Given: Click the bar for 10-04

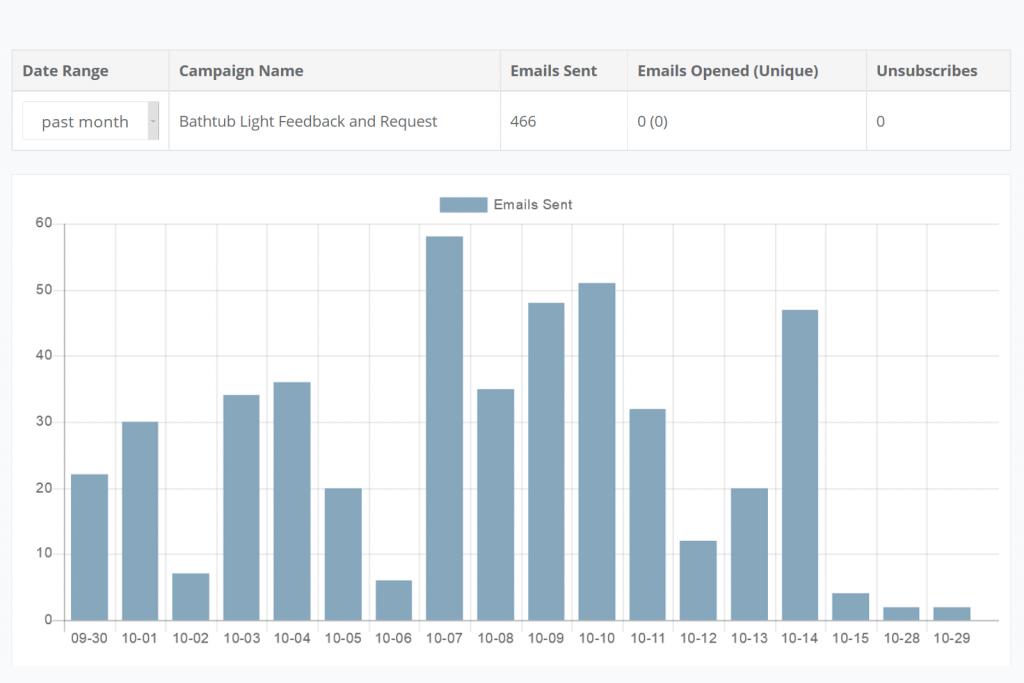Looking at the screenshot, I should 292,501.
